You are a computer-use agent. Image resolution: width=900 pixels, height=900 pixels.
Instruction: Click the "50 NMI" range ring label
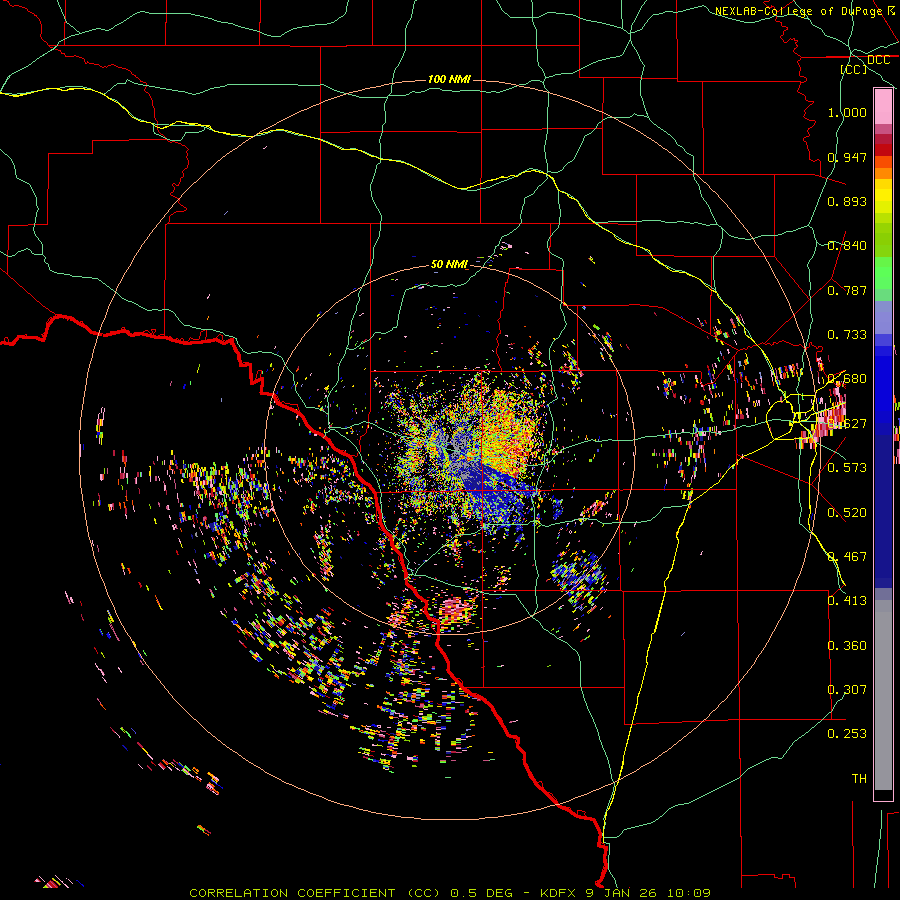449,264
